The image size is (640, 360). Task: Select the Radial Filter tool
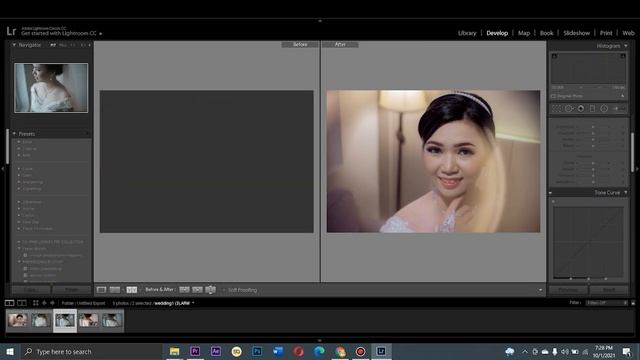click(x=604, y=109)
